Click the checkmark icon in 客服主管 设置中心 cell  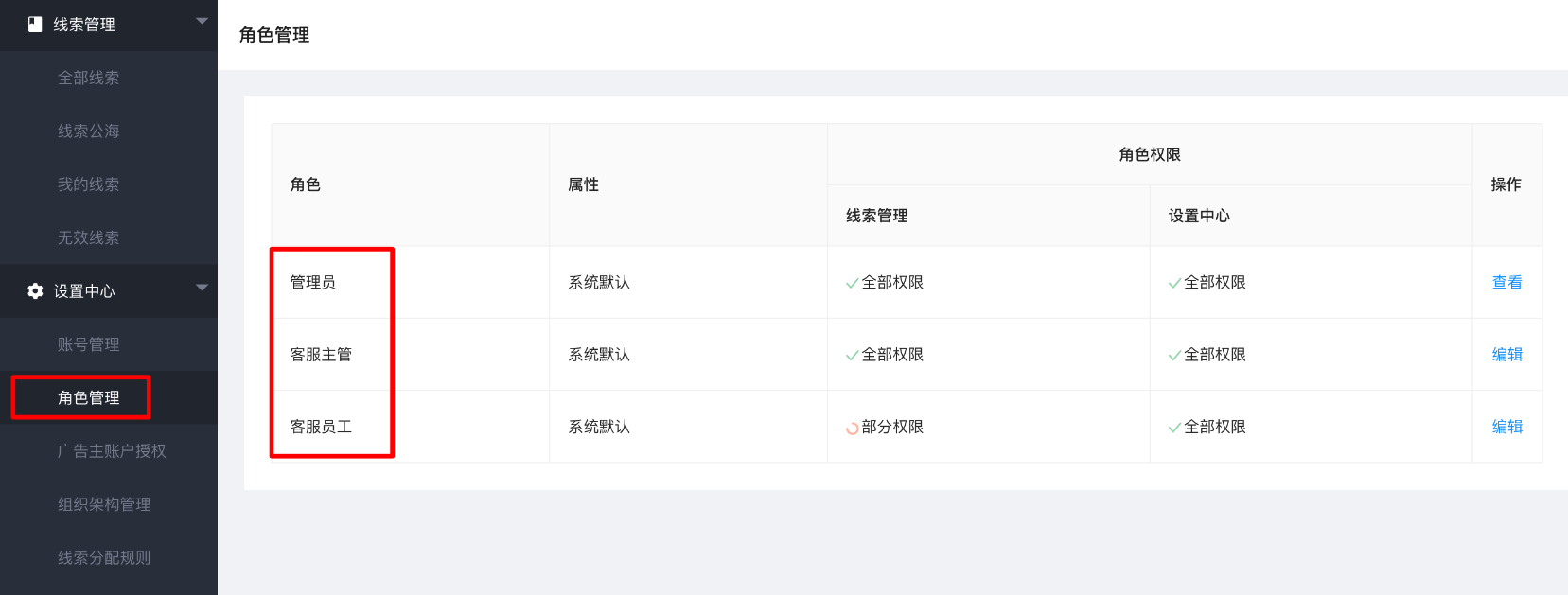coord(1173,354)
